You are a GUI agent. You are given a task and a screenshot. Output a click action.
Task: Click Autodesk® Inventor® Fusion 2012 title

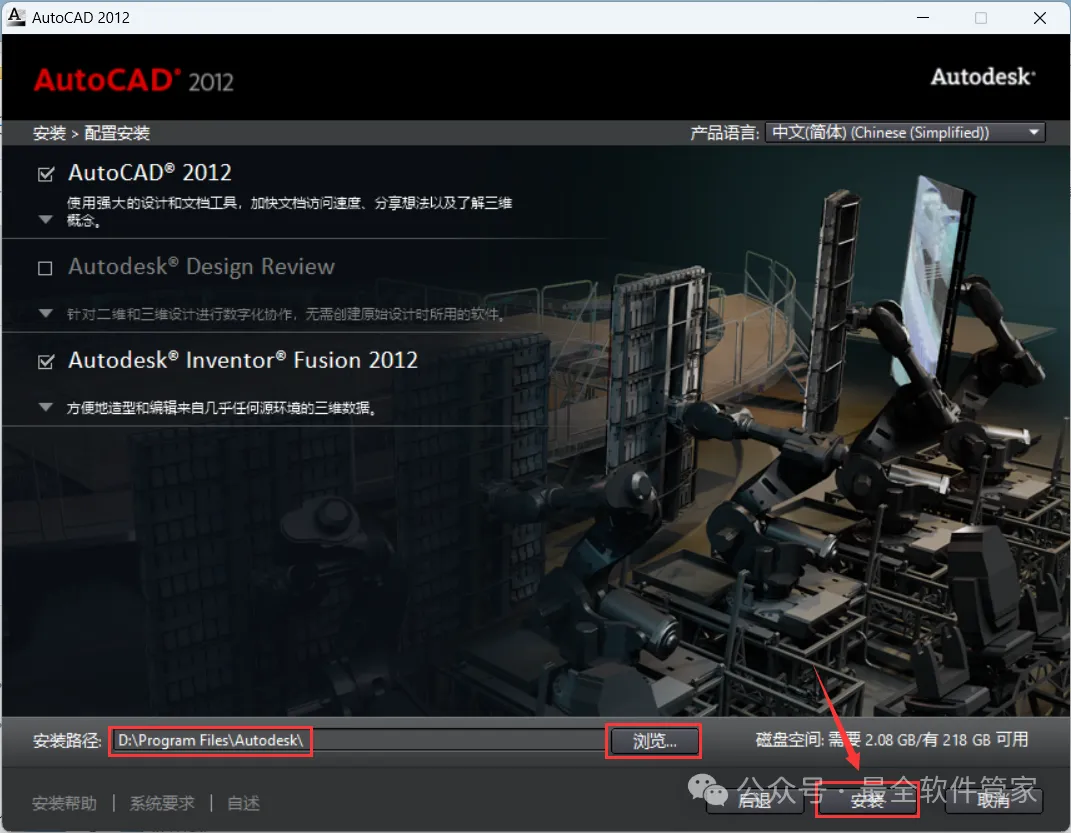pyautogui.click(x=243, y=360)
